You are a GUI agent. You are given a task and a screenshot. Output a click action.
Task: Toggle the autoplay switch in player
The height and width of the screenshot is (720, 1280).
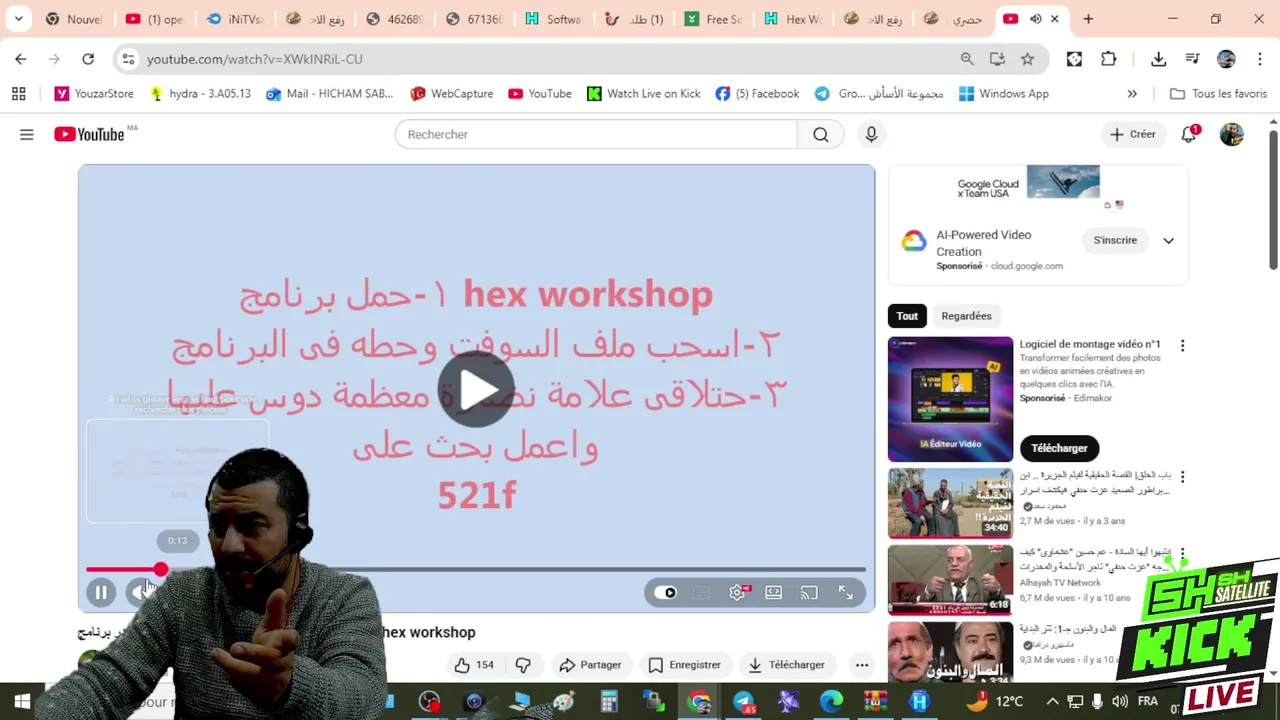coord(666,593)
